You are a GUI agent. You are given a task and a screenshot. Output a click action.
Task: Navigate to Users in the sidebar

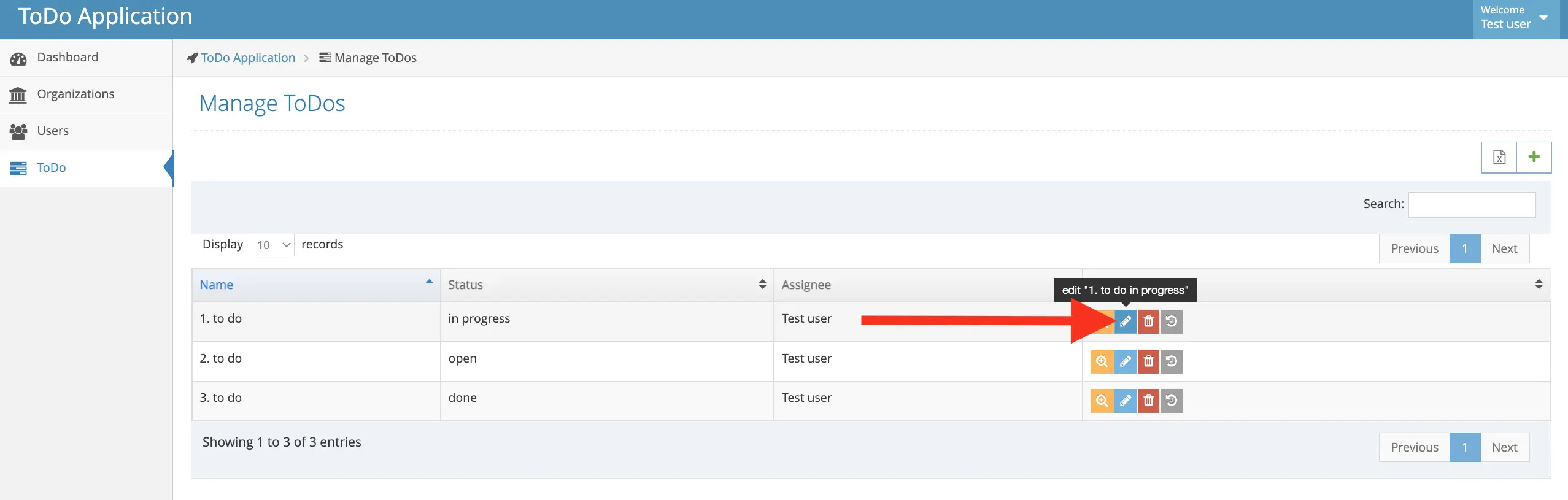click(53, 131)
